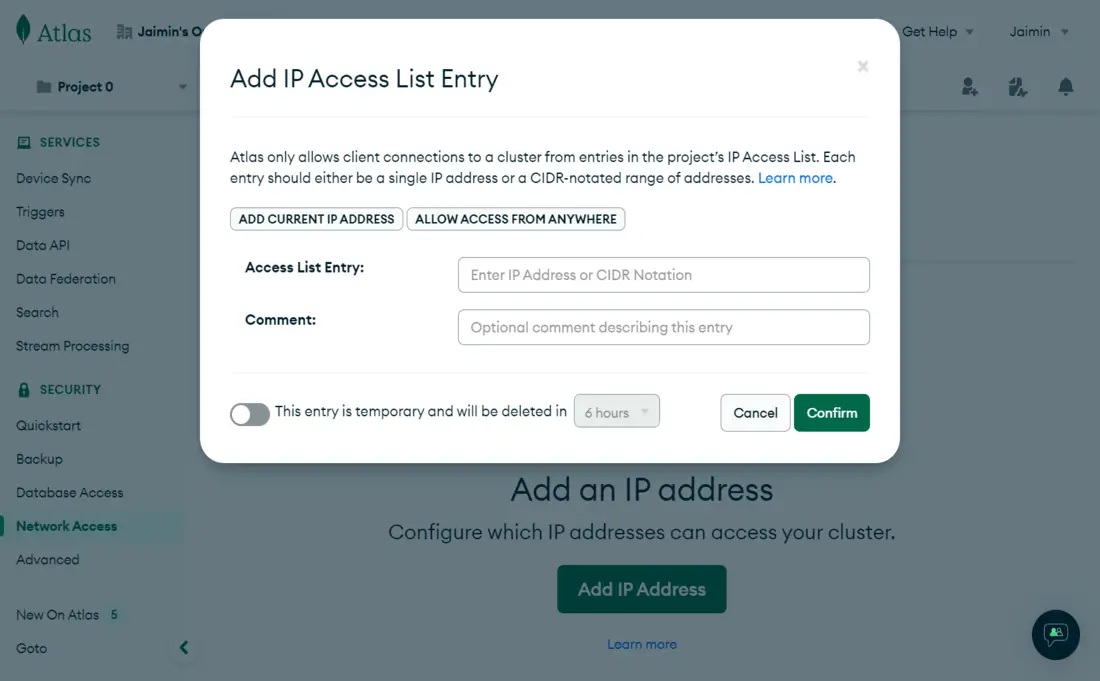1100x681 pixels.
Task: Open the support chat bubble icon
Action: click(x=1055, y=634)
